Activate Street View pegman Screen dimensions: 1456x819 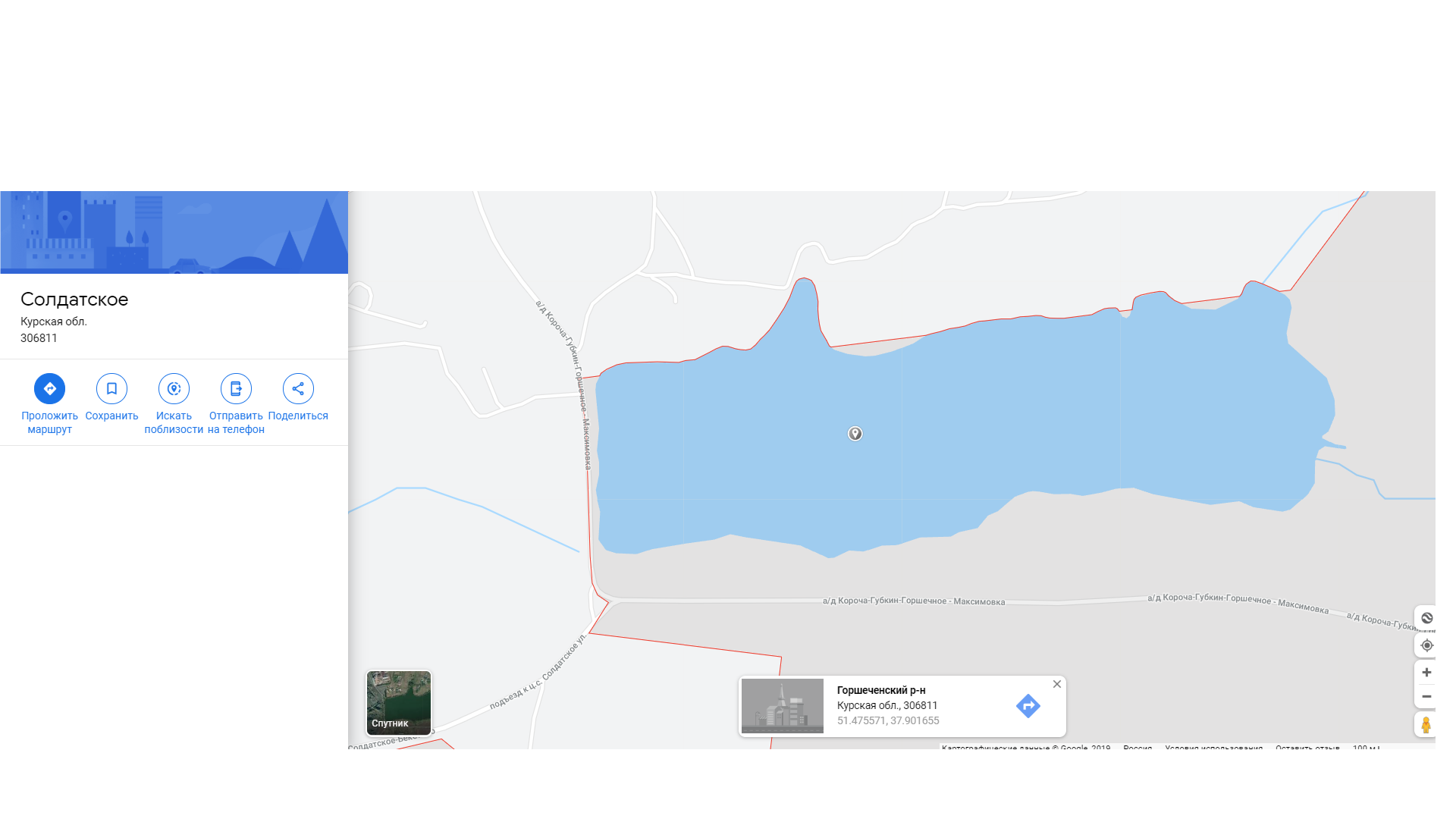click(1426, 725)
